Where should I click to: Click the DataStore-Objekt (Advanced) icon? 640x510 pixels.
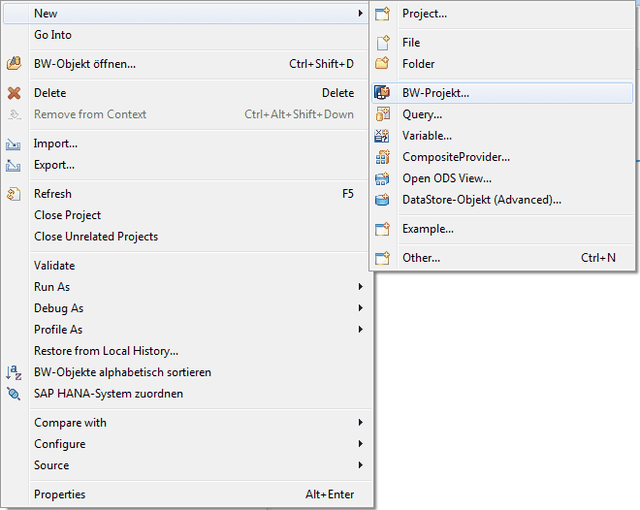pos(382,200)
